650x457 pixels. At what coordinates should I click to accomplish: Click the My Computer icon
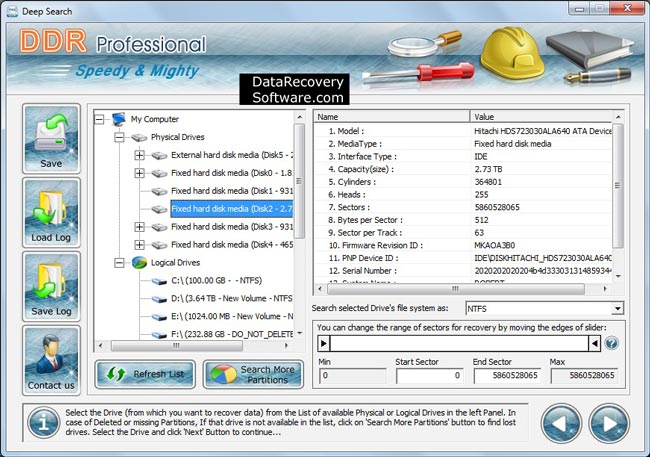pyautogui.click(x=119, y=119)
